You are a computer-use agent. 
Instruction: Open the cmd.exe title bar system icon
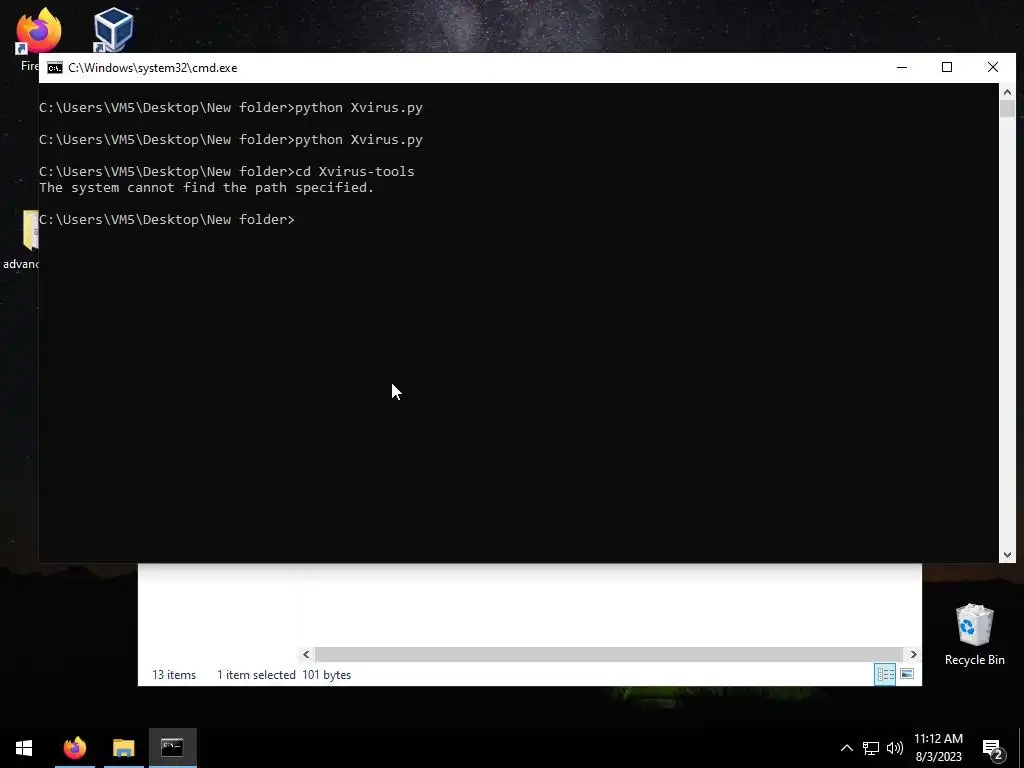(x=55, y=68)
